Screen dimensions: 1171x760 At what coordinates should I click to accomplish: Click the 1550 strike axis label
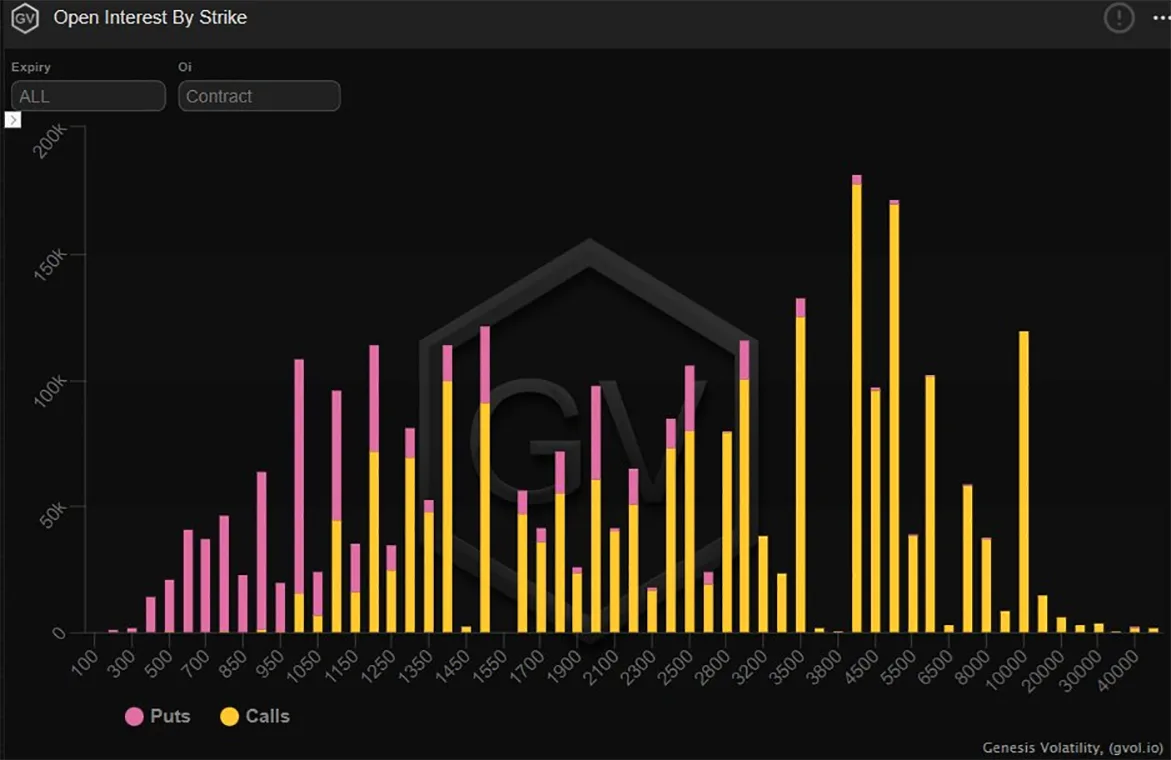pyautogui.click(x=491, y=667)
